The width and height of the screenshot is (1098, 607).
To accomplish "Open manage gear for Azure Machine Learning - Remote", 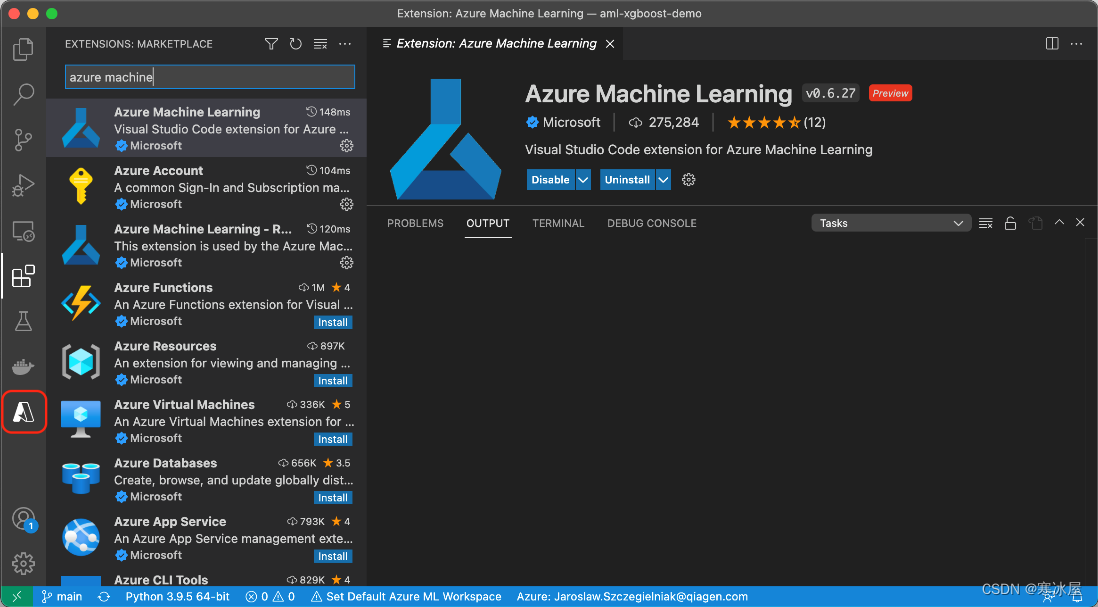I will (x=347, y=263).
